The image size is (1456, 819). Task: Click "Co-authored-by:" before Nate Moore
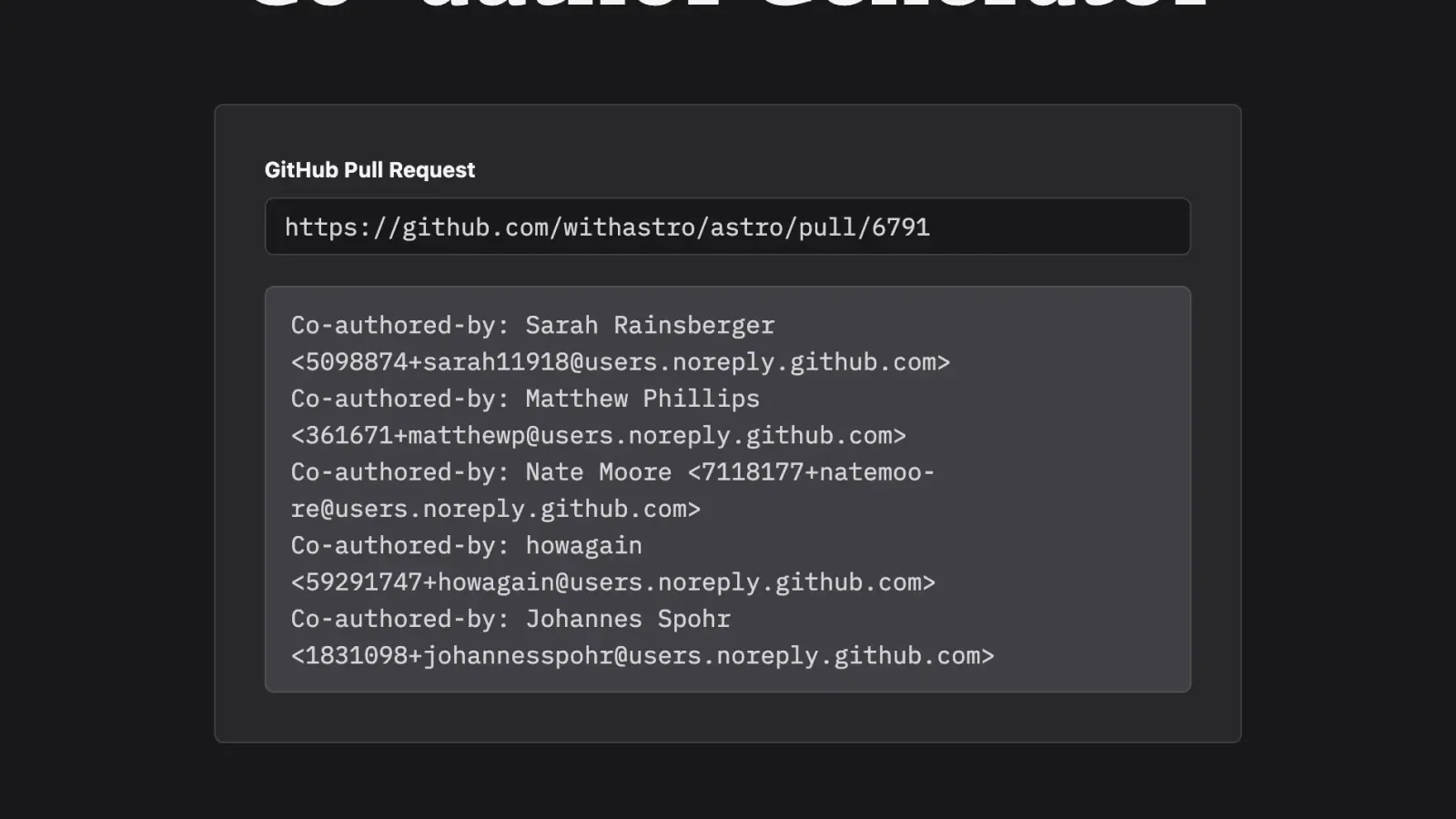[x=399, y=472]
